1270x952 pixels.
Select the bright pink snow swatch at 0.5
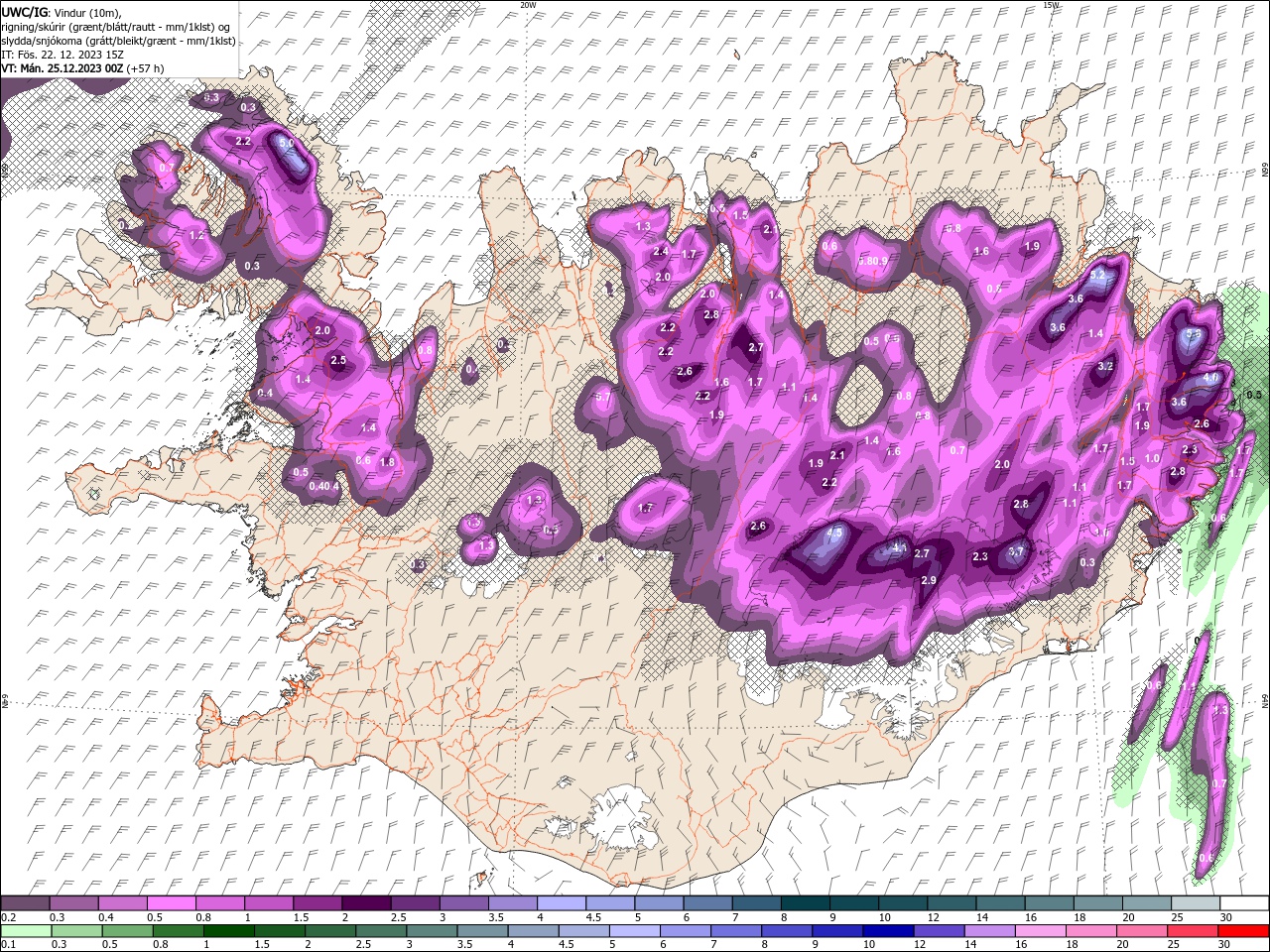(171, 903)
